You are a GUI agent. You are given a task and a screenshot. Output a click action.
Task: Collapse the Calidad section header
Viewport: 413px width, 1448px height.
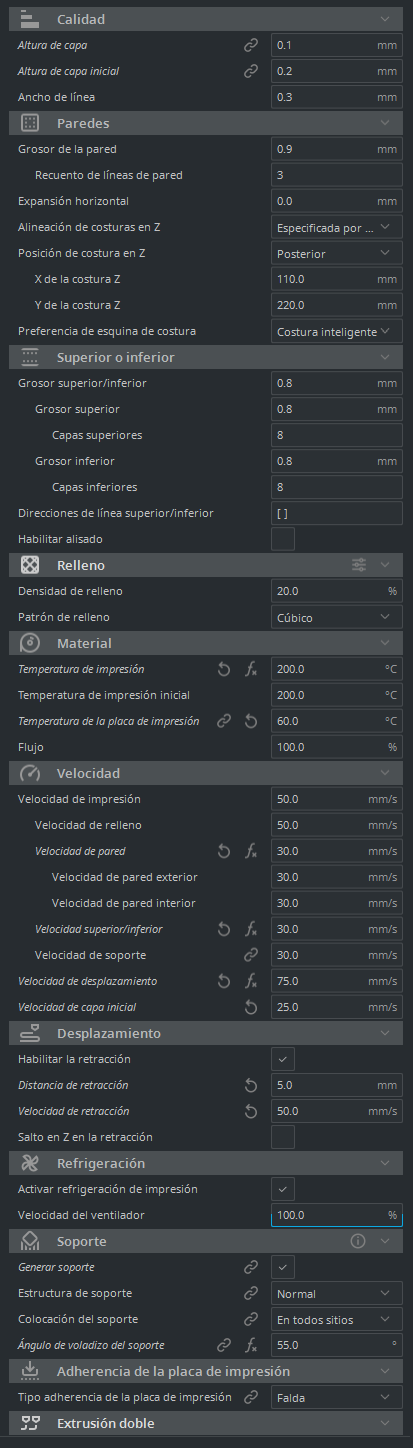[207, 19]
